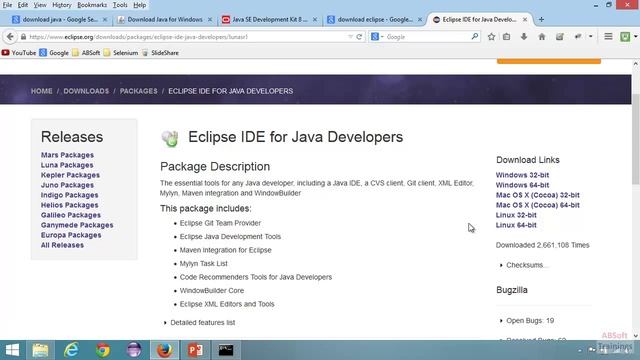Open the bookmarks list icon
Image resolution: width=640 pixels, height=360 pixels.
coord(507,37)
